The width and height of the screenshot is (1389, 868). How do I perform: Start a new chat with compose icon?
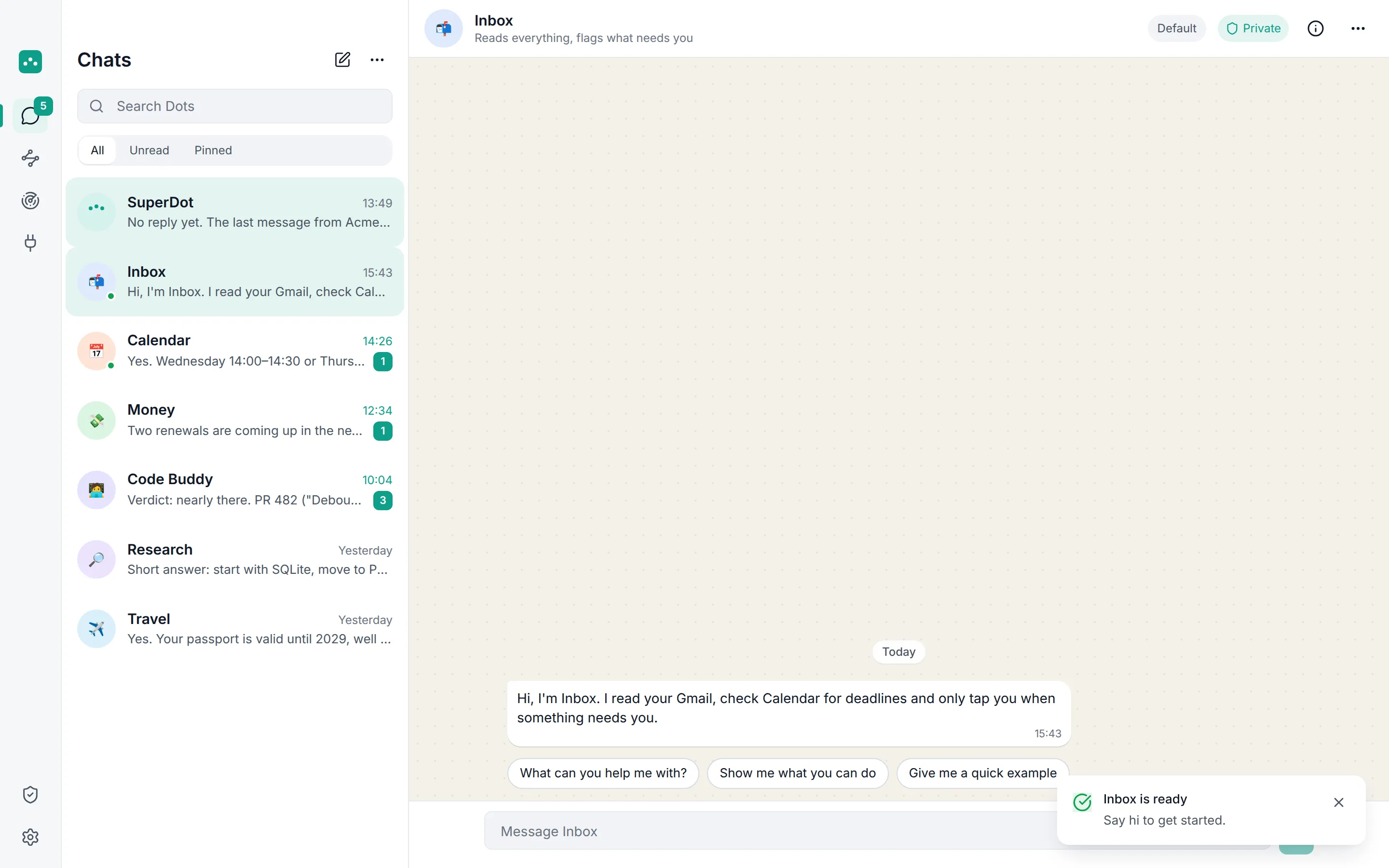[342, 60]
